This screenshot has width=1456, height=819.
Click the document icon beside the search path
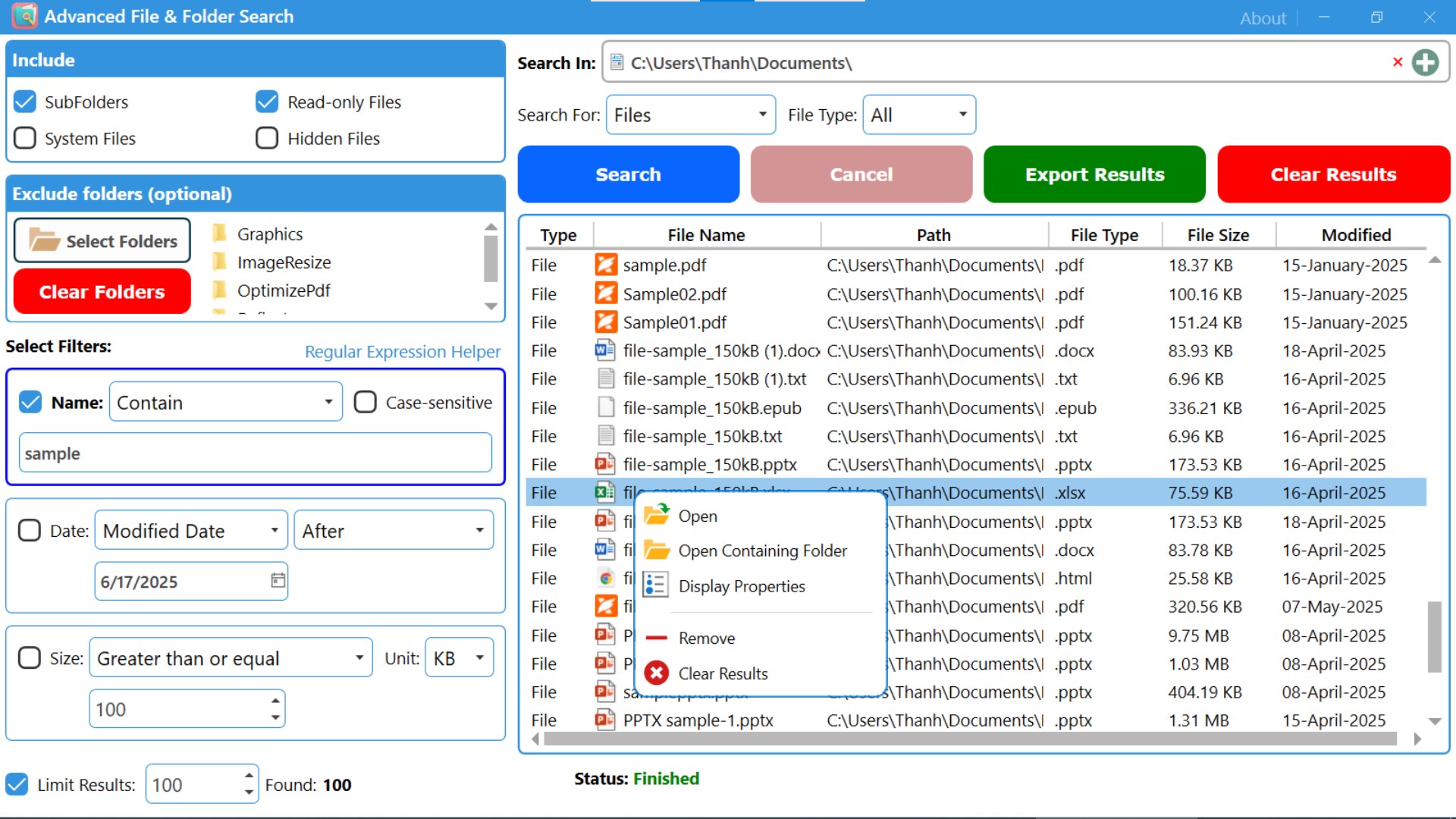pyautogui.click(x=617, y=62)
